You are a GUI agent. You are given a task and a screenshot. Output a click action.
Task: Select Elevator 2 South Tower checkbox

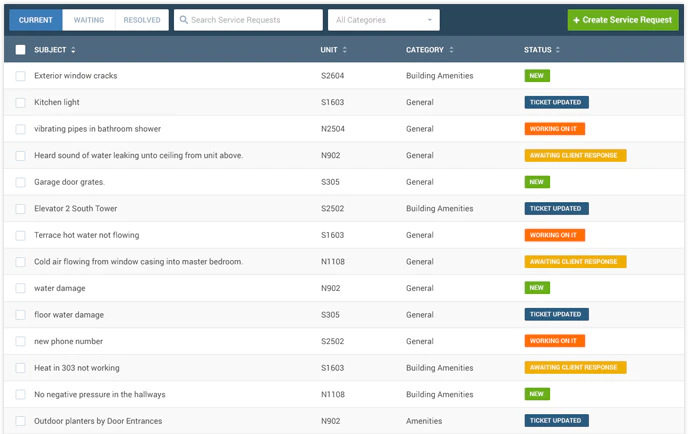pos(20,209)
